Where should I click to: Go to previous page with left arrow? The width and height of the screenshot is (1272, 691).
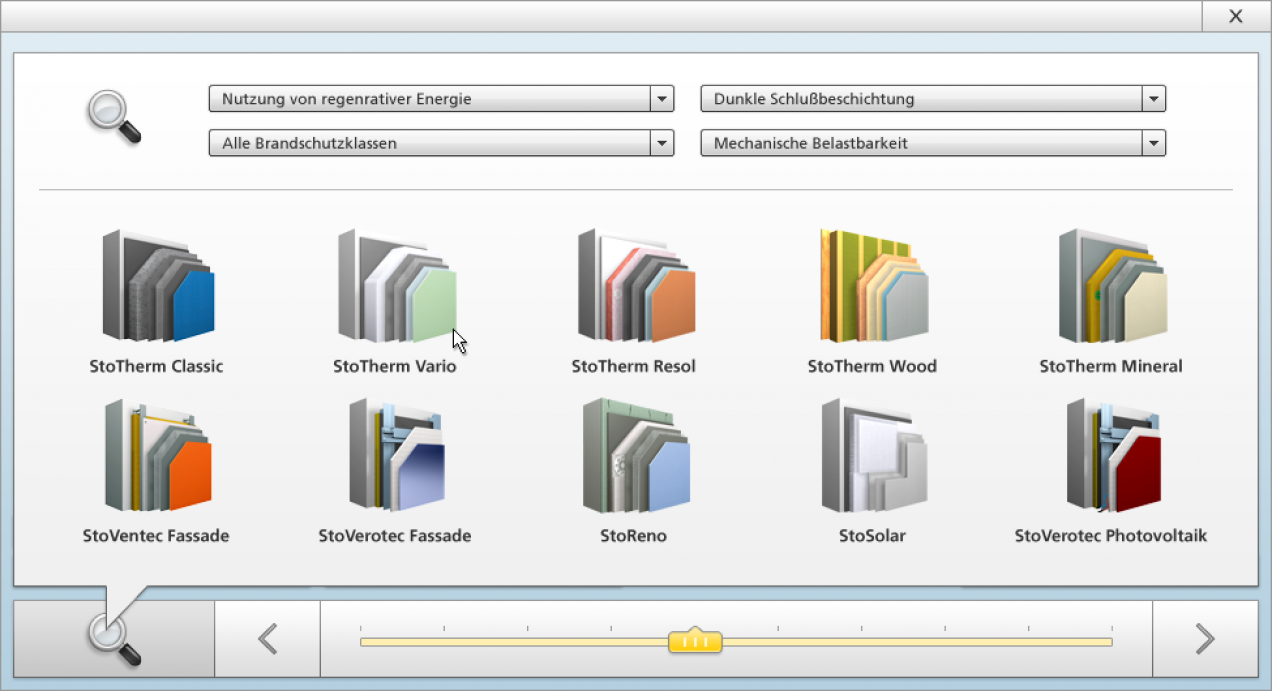point(267,639)
